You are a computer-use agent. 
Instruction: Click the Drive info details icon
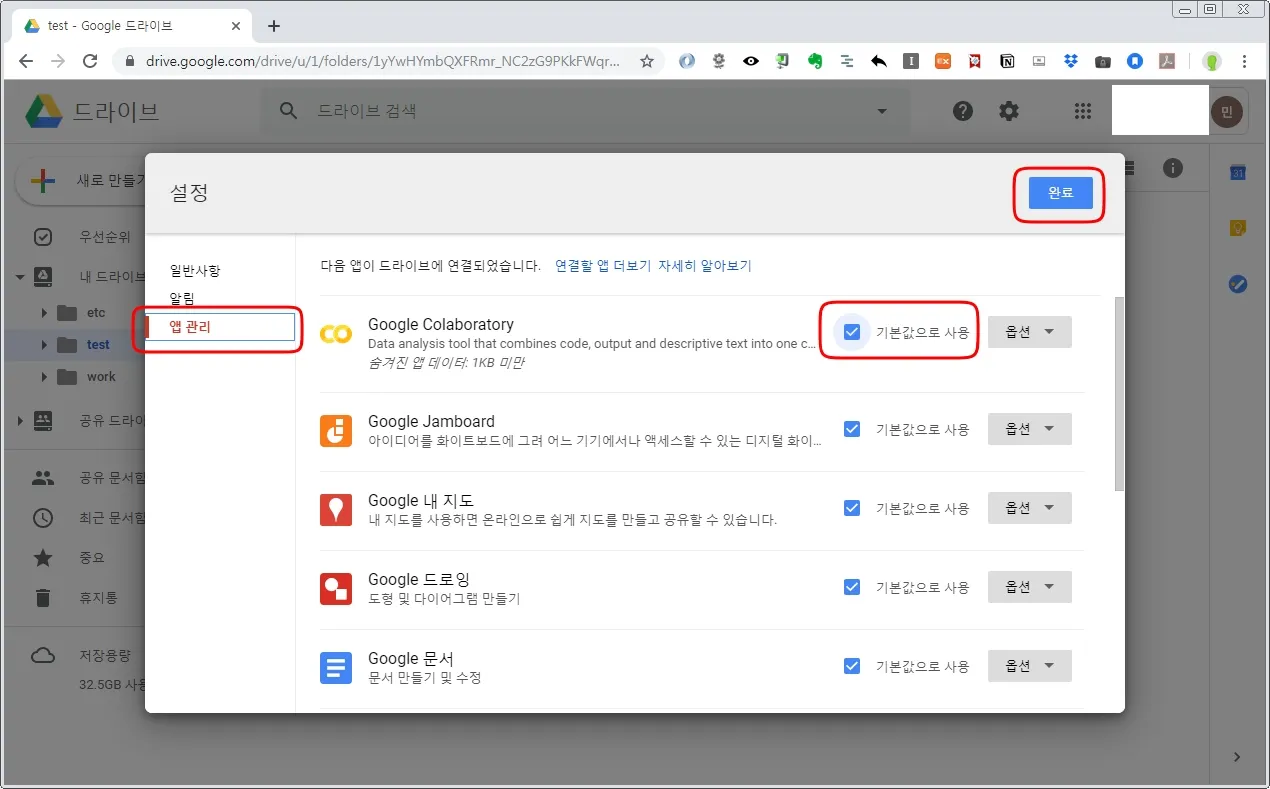pos(1173,169)
